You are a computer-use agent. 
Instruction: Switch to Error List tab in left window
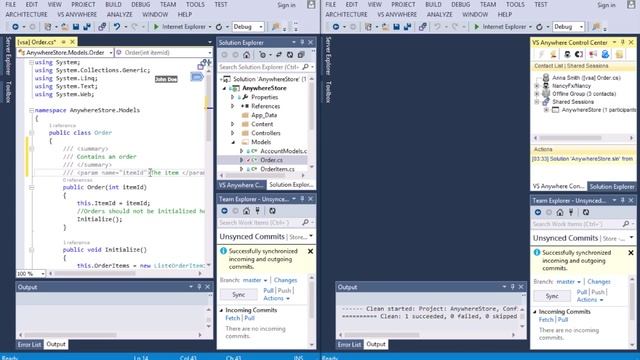pos(29,344)
